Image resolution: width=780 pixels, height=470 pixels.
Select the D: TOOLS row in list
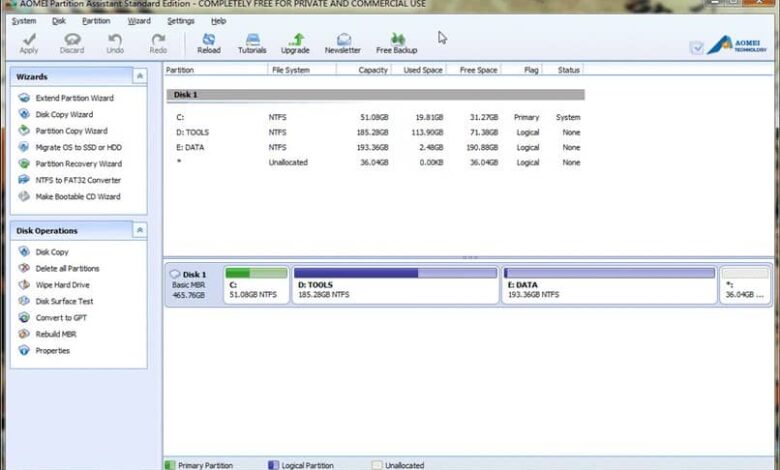click(376, 132)
